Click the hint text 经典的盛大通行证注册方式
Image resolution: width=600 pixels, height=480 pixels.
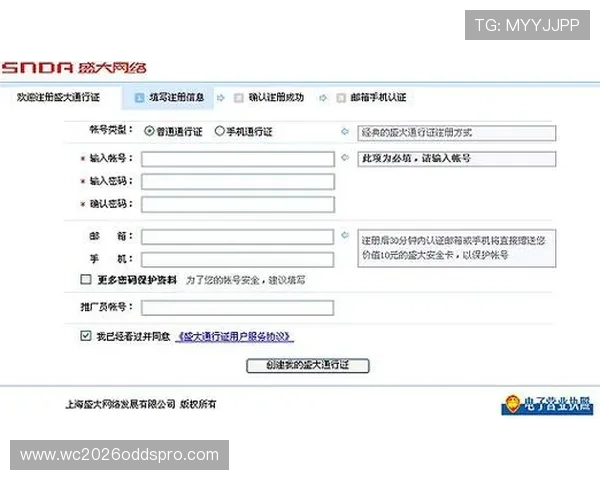click(x=417, y=133)
